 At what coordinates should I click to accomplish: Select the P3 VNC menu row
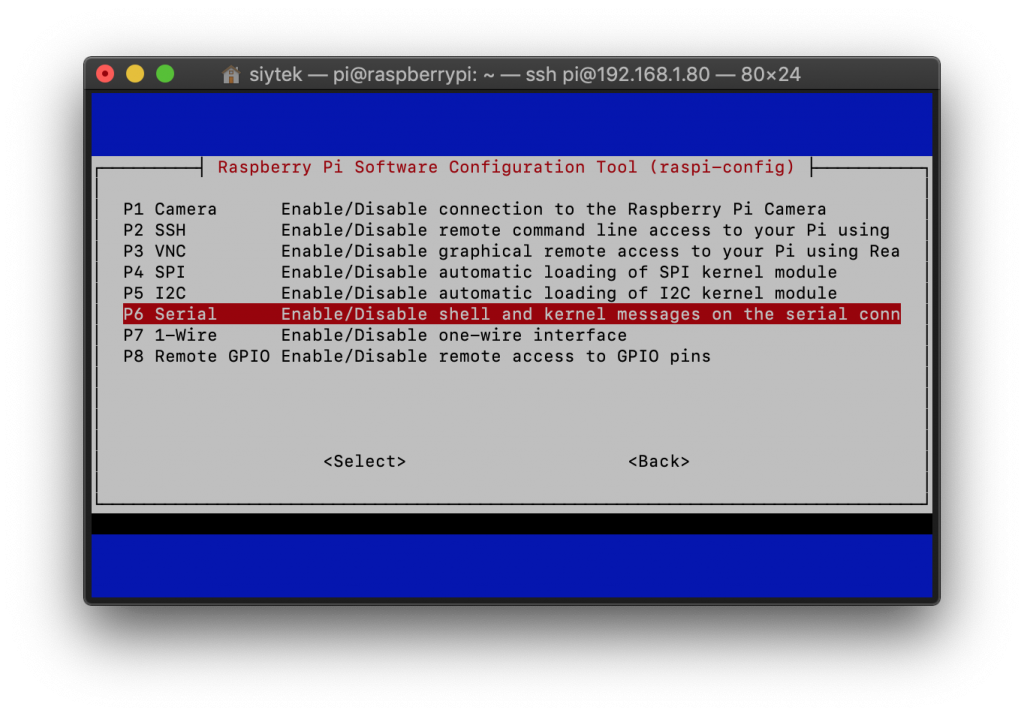point(512,251)
